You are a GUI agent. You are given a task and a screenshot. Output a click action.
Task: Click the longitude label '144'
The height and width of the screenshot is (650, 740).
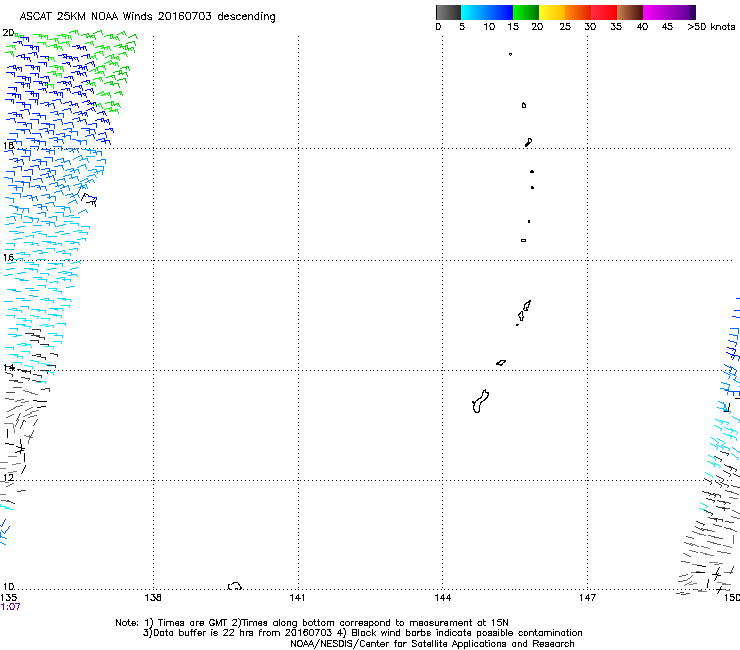[442, 598]
